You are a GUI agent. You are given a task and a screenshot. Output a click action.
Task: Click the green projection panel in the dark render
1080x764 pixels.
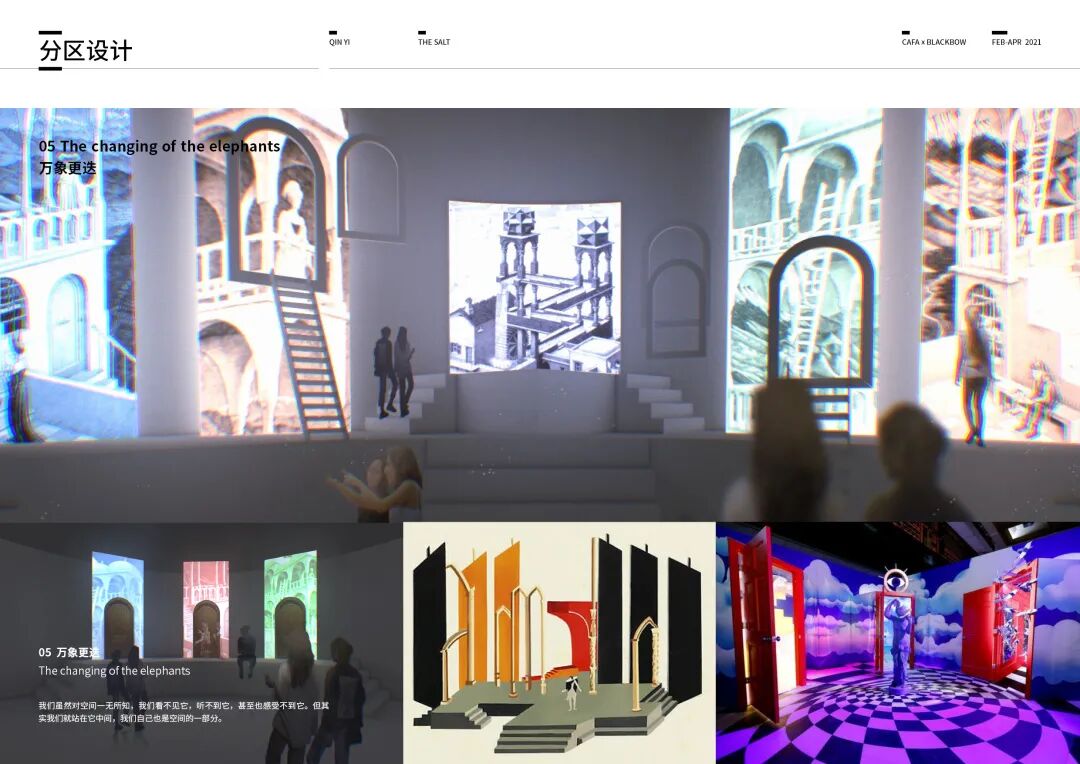[x=290, y=604]
